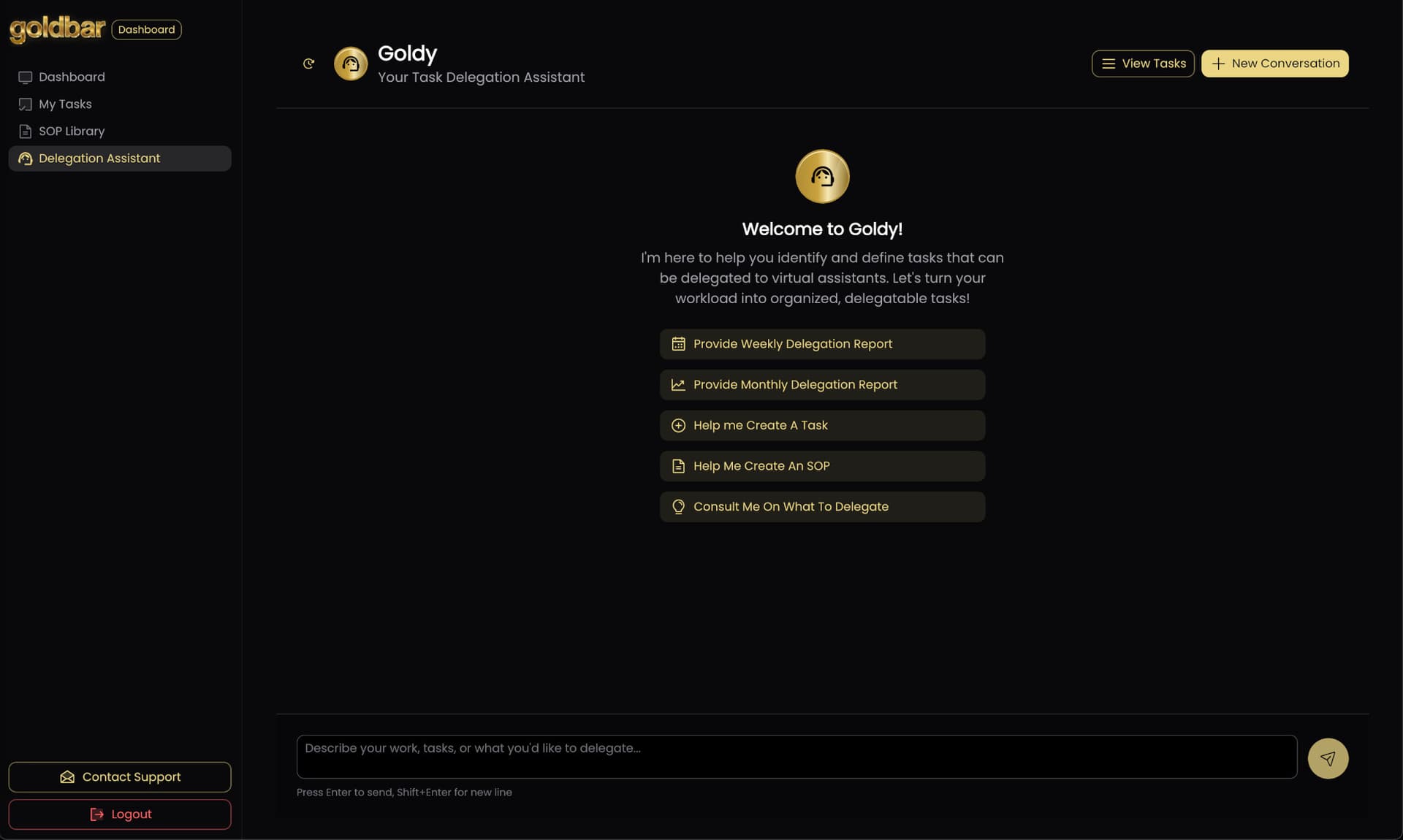Click the View Tasks button
Screen dimensions: 1403x840
point(1143,64)
